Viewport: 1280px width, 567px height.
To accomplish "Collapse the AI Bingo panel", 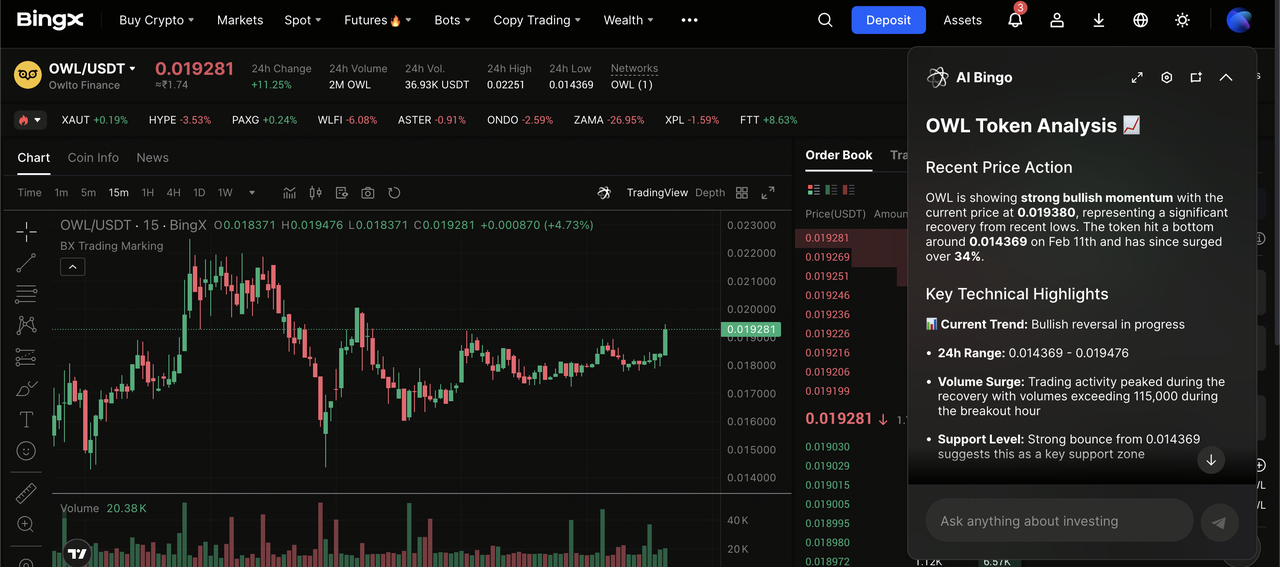I will [1226, 78].
